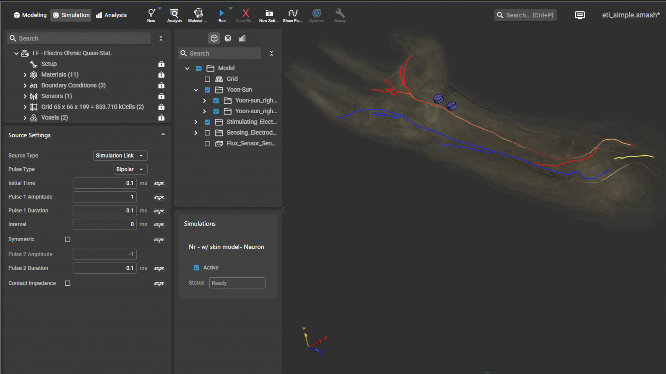The width and height of the screenshot is (666, 374).
Task: Select the Grid 65 x 66 x 199 tree item
Action: click(93, 107)
